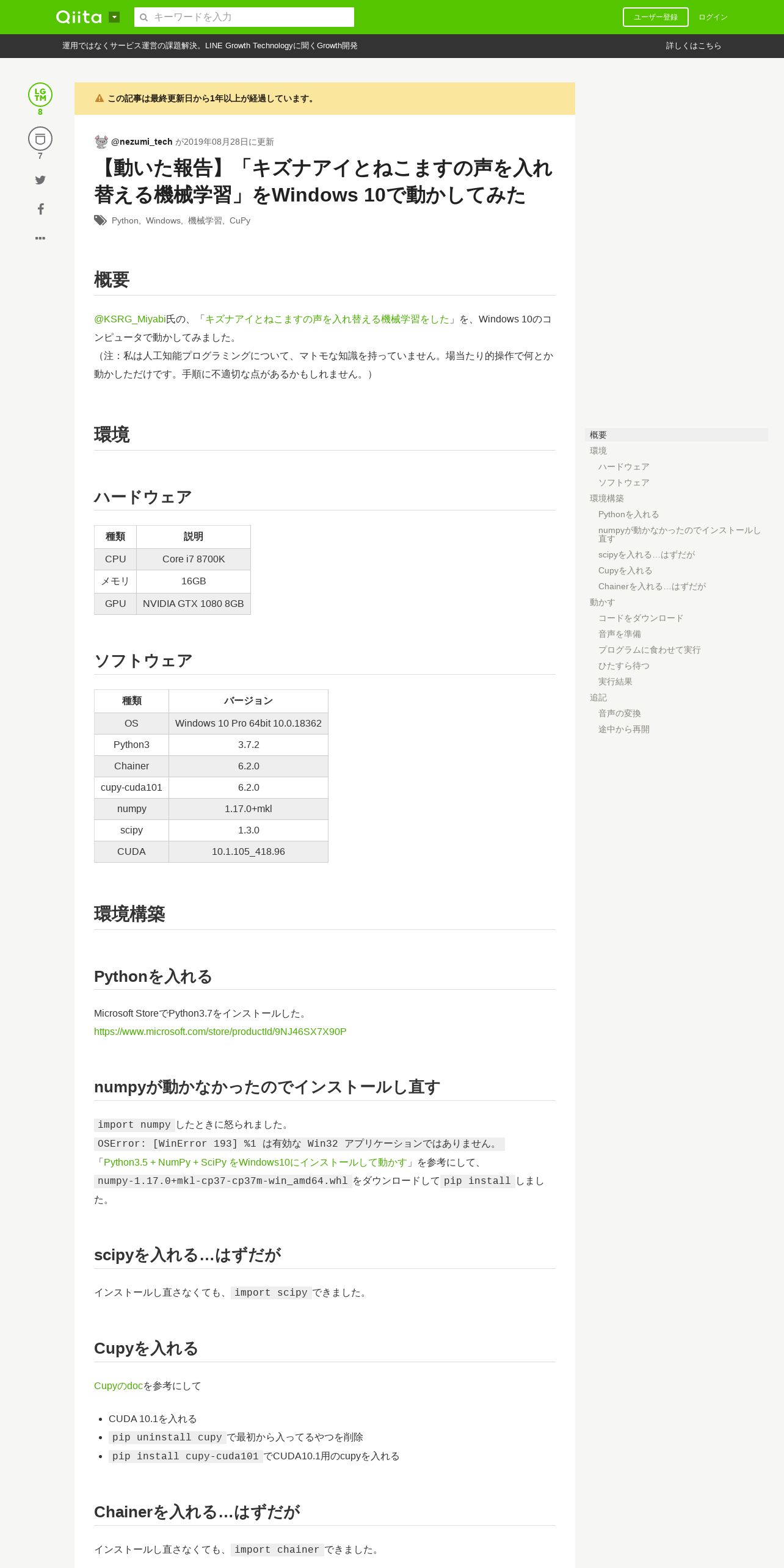Select the NVIDIA GTX 1080 8GB cell
784x1568 pixels.
pos(194,603)
